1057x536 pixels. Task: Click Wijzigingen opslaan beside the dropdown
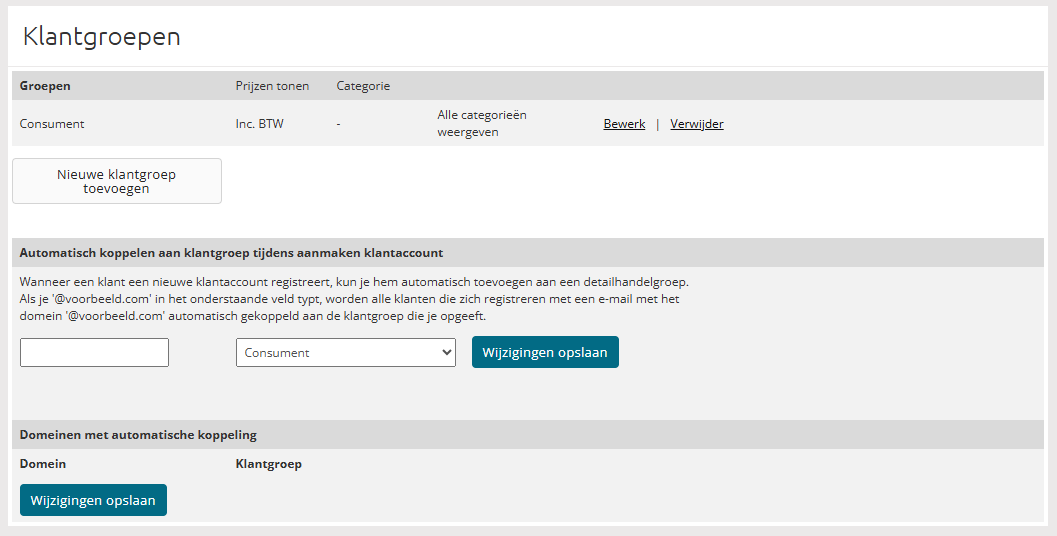pyautogui.click(x=545, y=353)
